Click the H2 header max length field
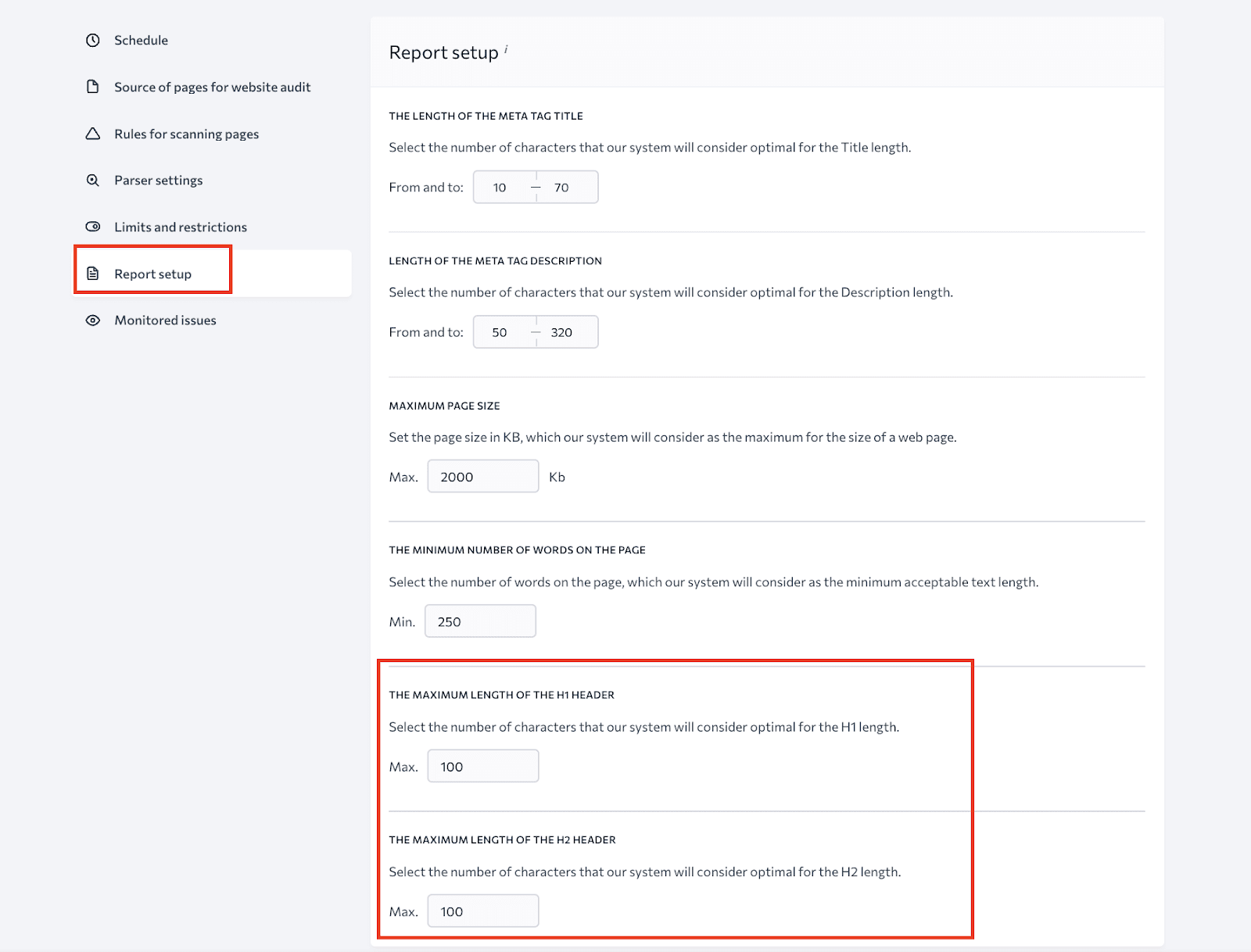1251x952 pixels. tap(482, 911)
